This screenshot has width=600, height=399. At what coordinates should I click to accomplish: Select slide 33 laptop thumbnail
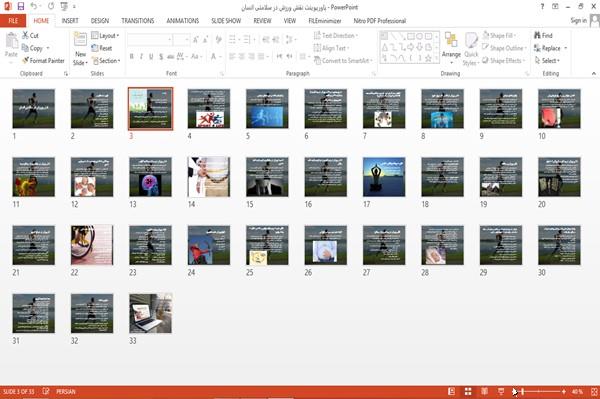150,313
